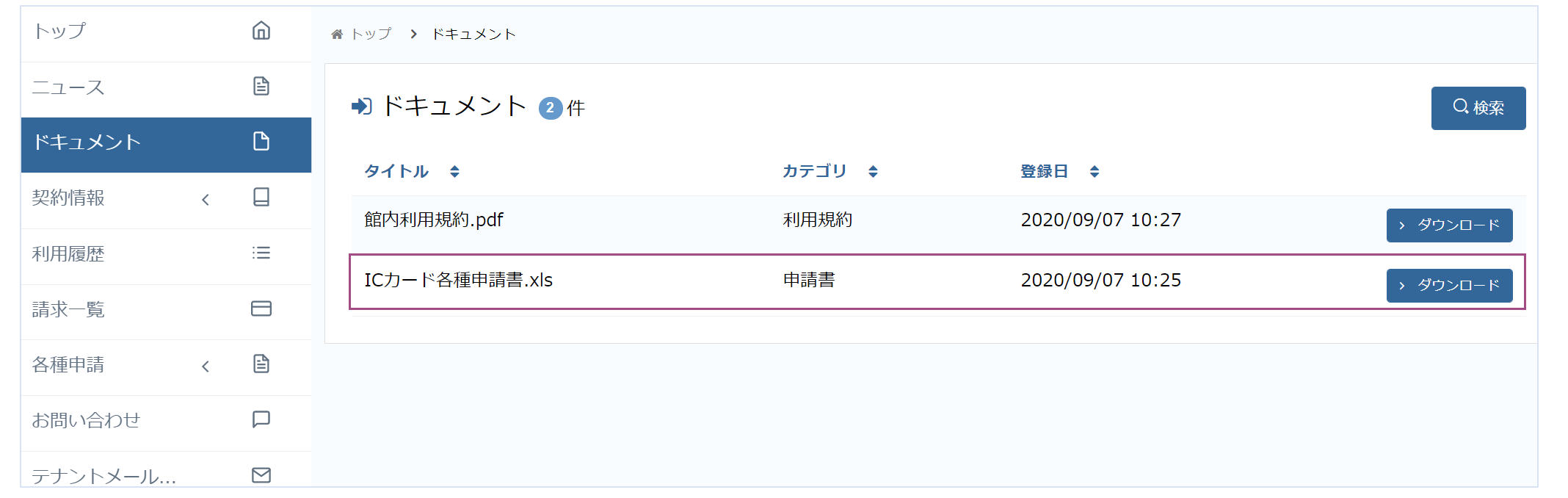
Task: Open the 利用履歴 menu item
Action: point(69,254)
